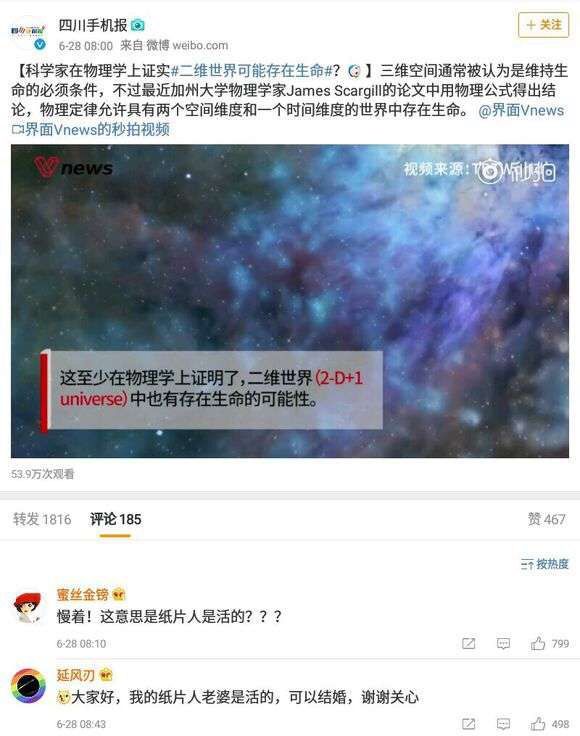Switch to the 转发 1816 tab

click(x=42, y=519)
